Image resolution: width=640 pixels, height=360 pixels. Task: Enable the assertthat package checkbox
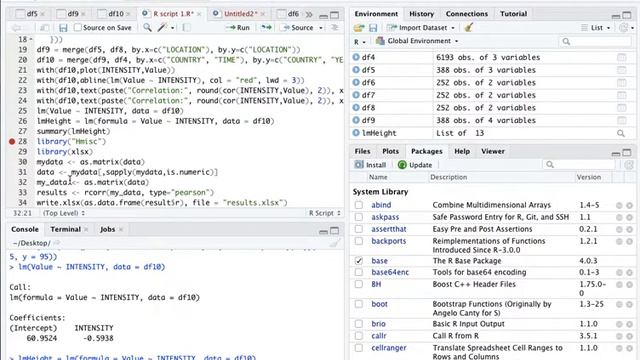point(359,229)
